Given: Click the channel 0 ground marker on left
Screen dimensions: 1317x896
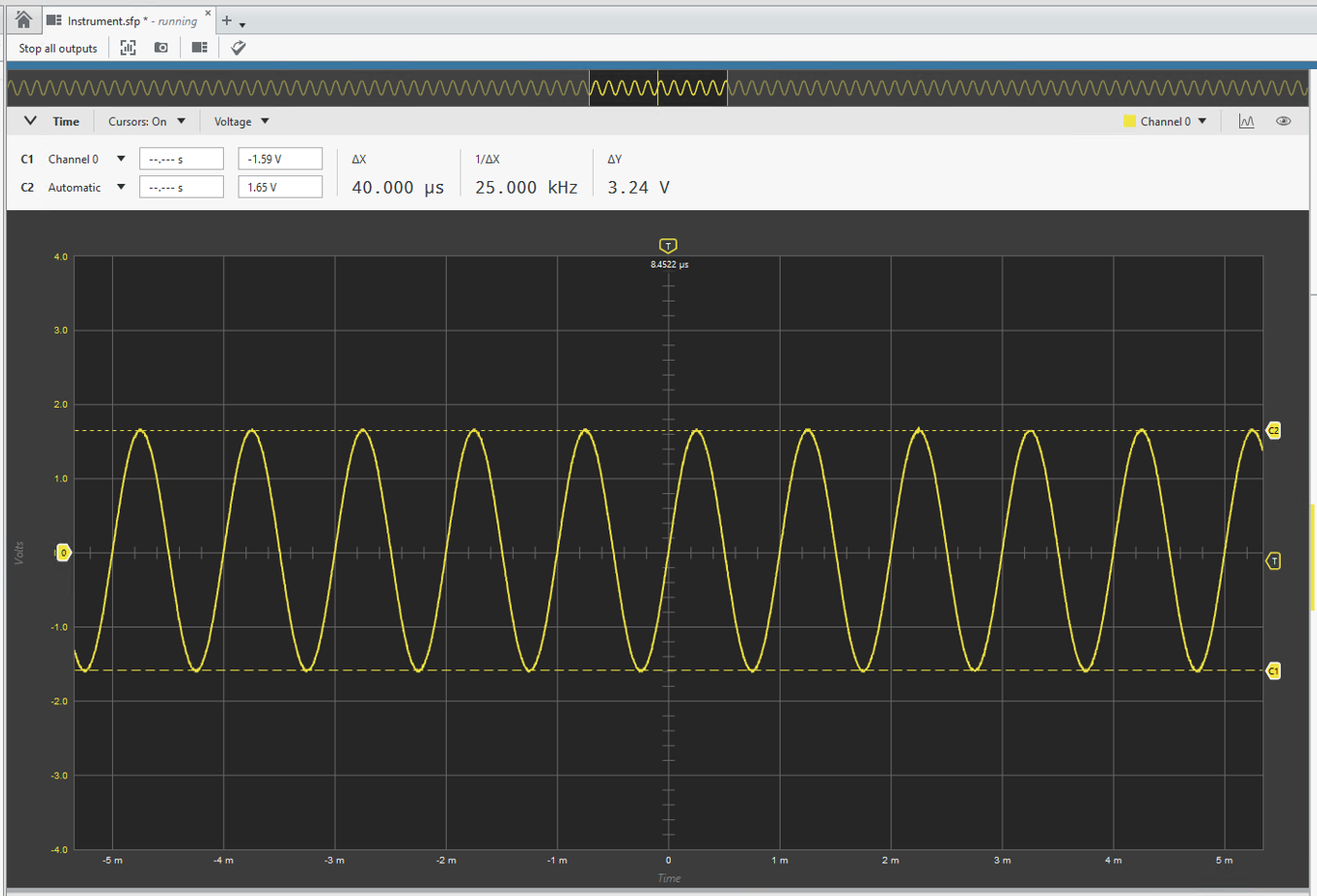Looking at the screenshot, I should click(63, 553).
